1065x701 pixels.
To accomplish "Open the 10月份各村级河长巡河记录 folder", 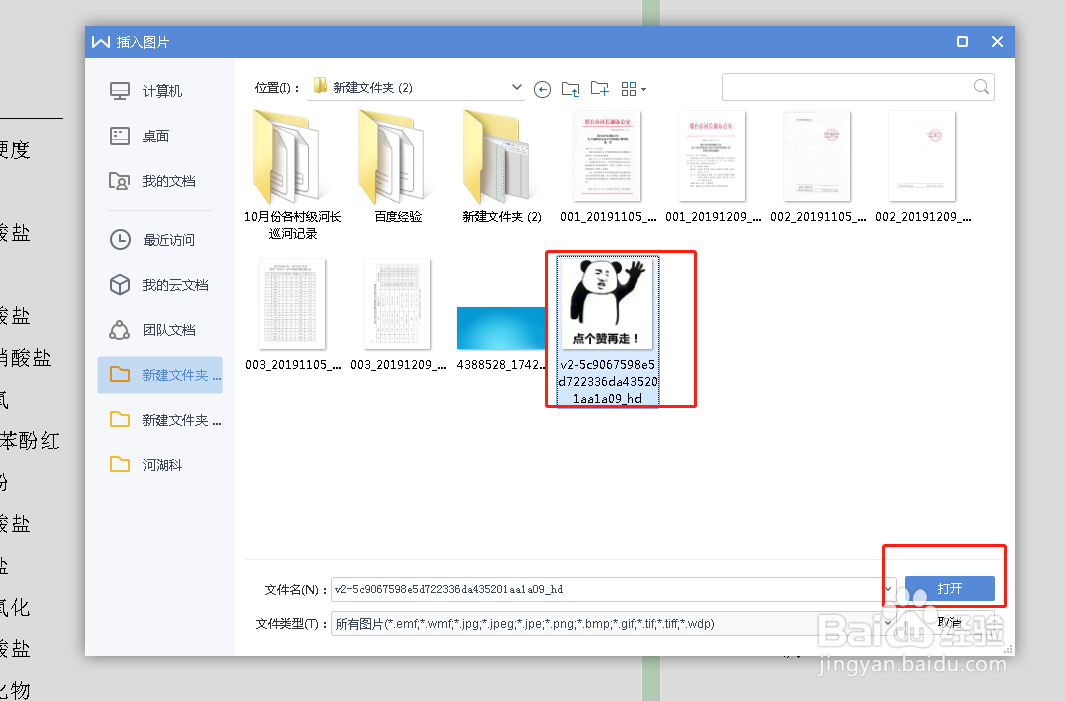I will point(293,175).
